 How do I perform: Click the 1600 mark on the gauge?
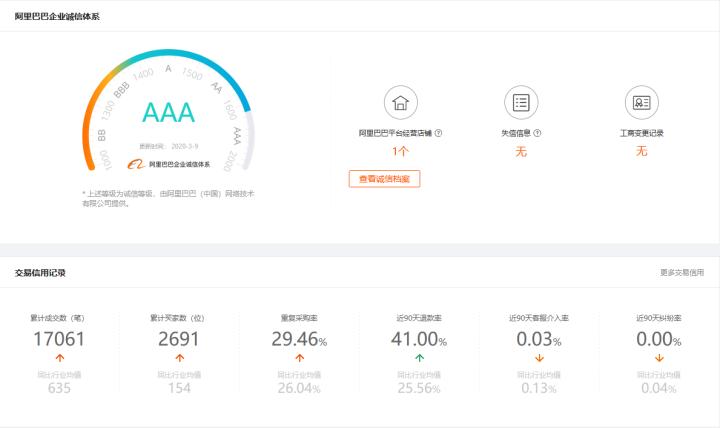(x=230, y=110)
